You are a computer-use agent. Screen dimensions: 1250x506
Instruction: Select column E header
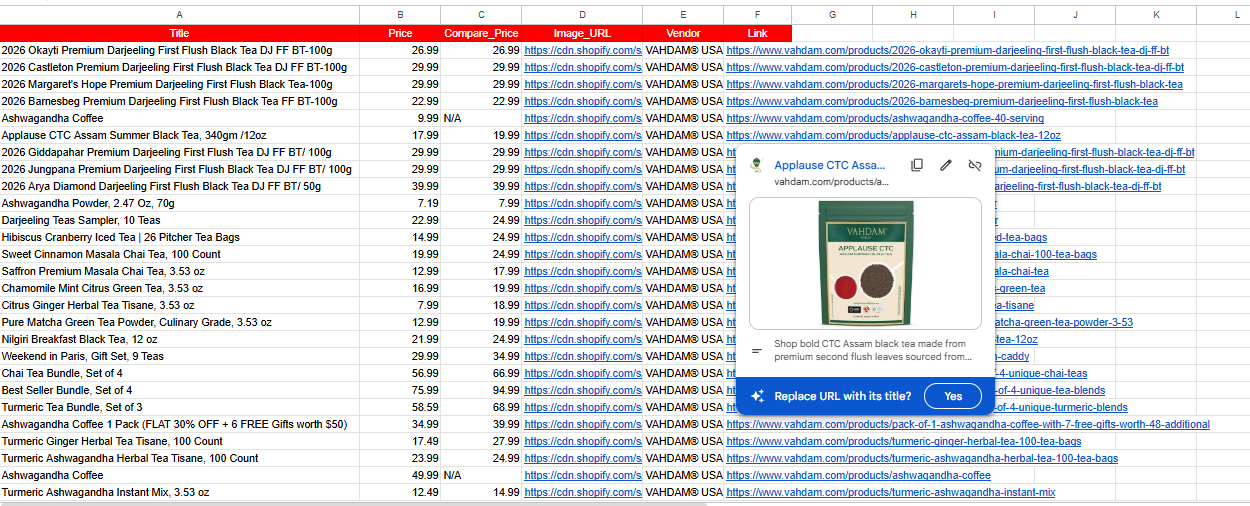pyautogui.click(x=683, y=15)
